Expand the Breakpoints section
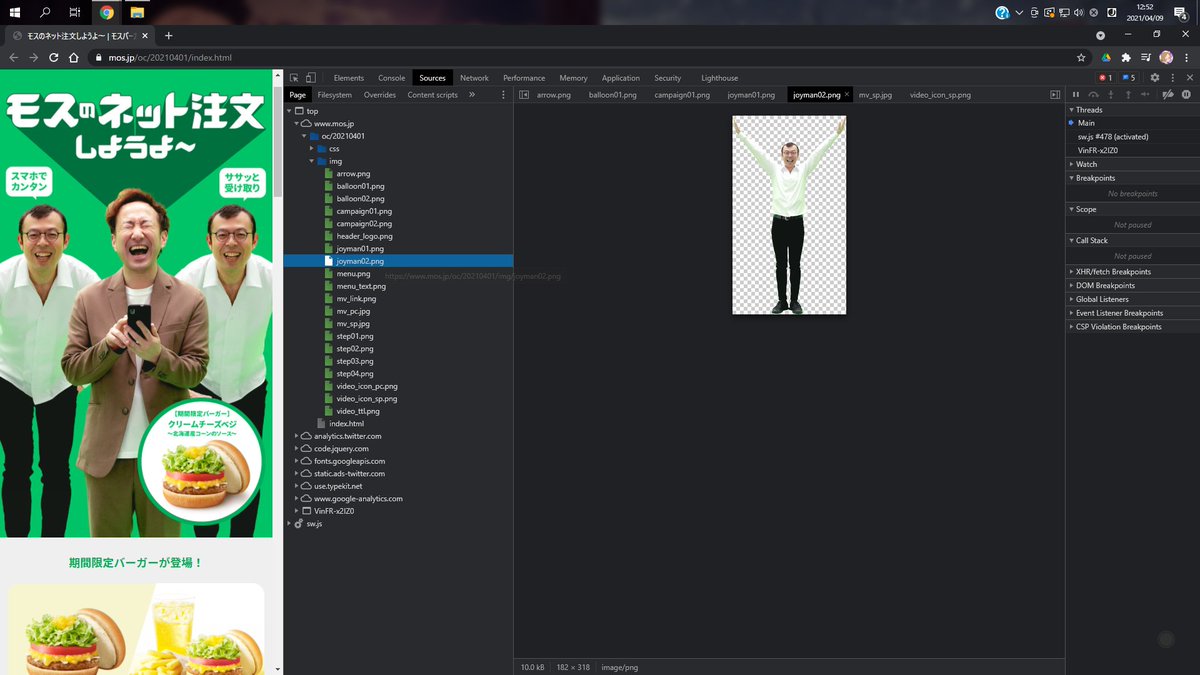The width and height of the screenshot is (1200, 675). tap(1095, 178)
